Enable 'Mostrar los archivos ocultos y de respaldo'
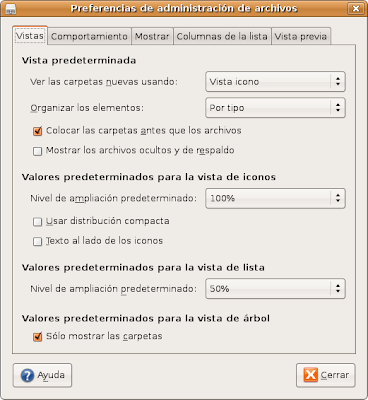The height and width of the screenshot is (400, 368). pyautogui.click(x=37, y=151)
